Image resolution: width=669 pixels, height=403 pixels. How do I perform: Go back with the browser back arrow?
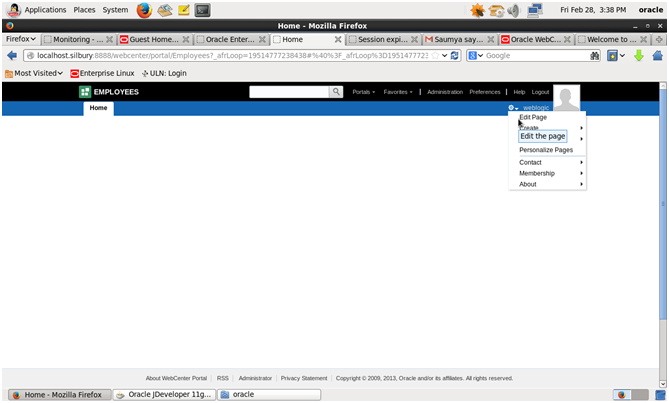[12, 55]
